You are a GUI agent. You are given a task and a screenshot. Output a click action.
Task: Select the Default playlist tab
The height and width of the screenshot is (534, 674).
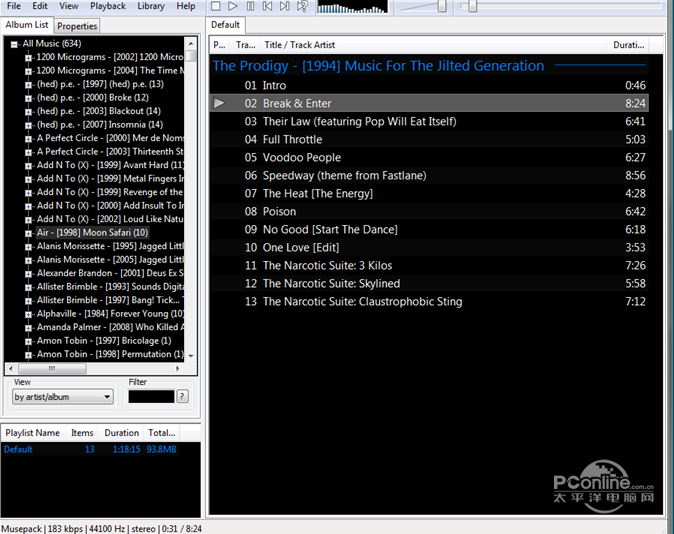[226, 25]
